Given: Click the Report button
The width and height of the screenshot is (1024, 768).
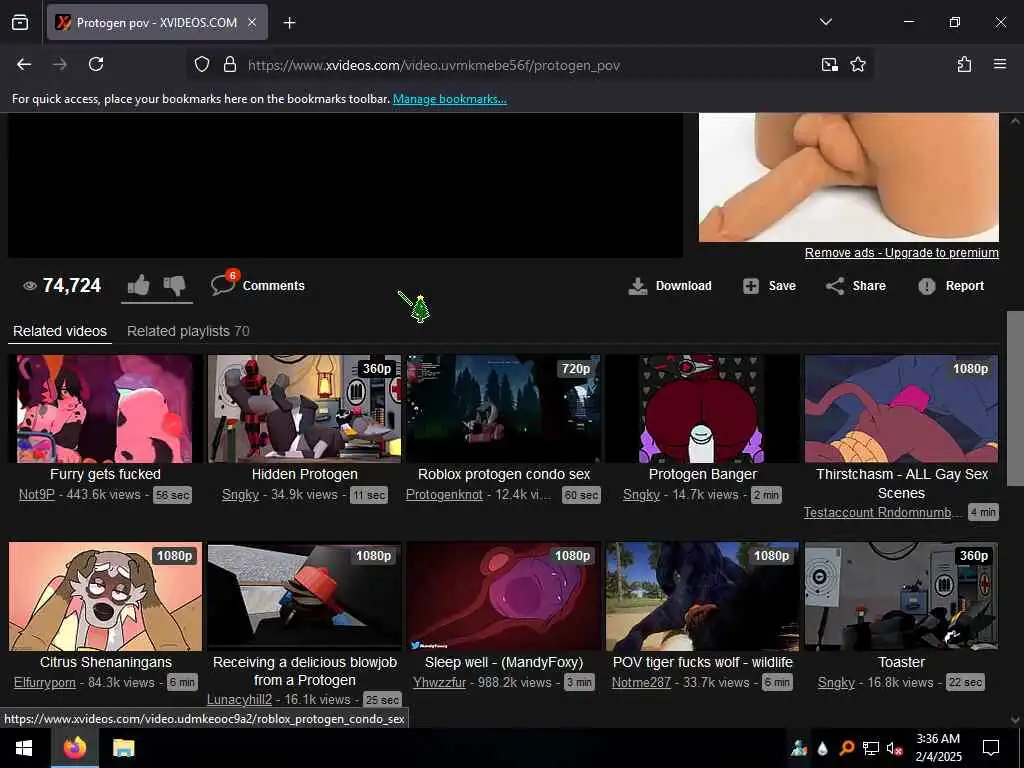Looking at the screenshot, I should (x=951, y=286).
